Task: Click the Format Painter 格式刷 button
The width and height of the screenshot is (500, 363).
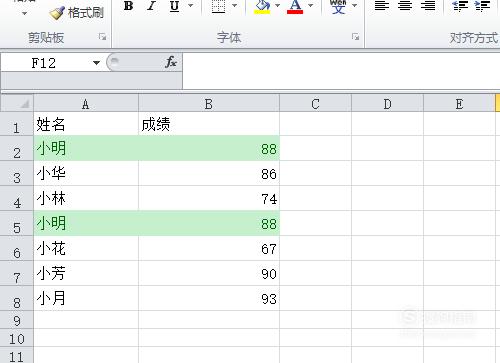Action: (x=76, y=13)
